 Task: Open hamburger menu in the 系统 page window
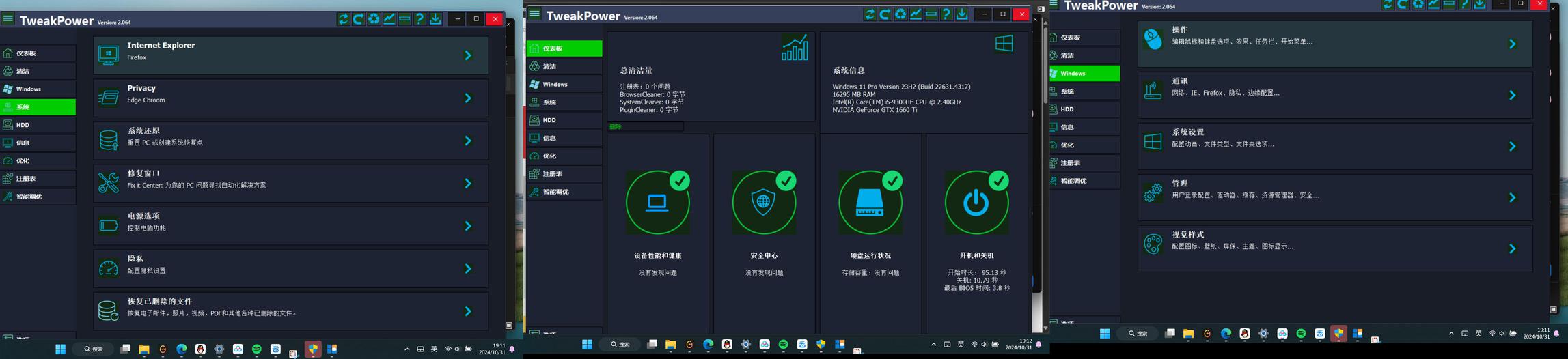point(8,19)
